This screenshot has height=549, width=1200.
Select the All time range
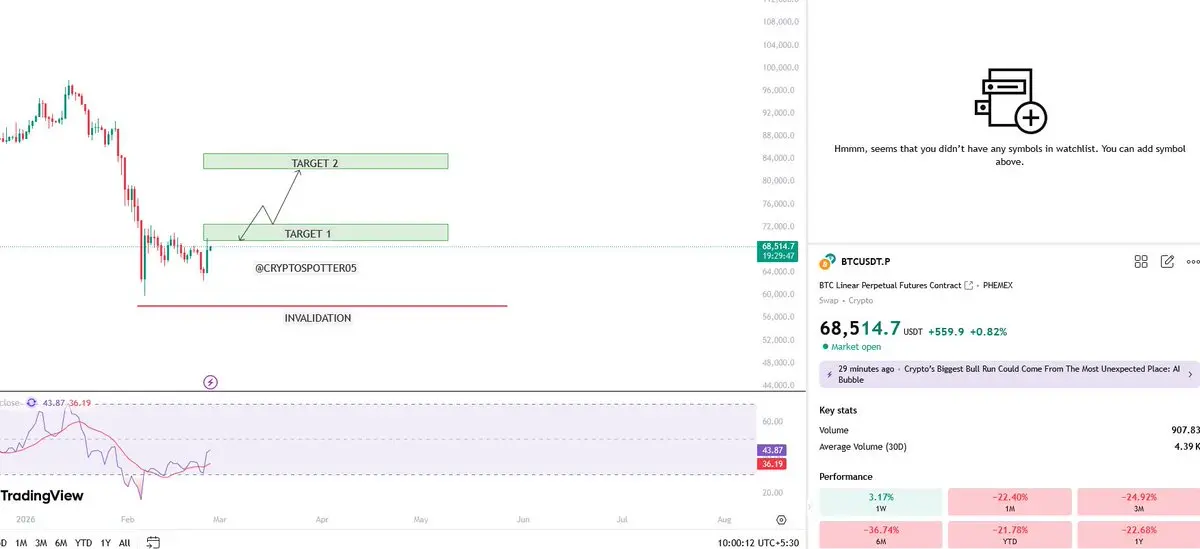[124, 543]
